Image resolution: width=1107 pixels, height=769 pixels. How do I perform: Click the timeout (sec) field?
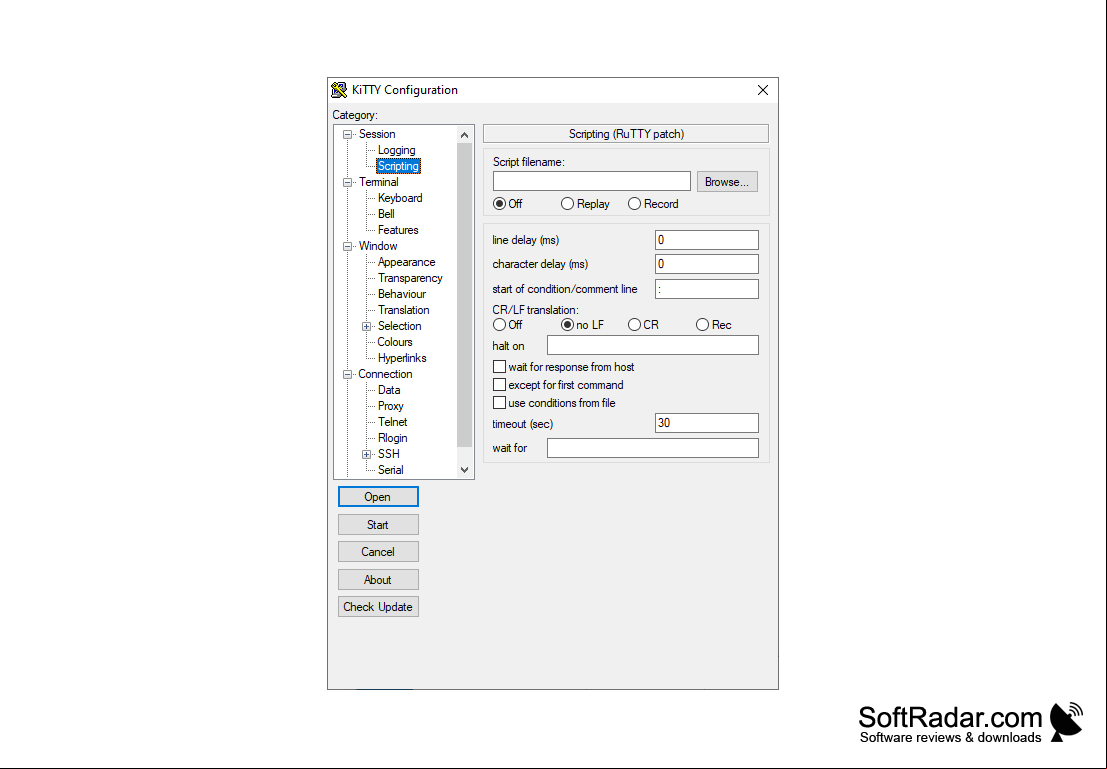pyautogui.click(x=707, y=423)
